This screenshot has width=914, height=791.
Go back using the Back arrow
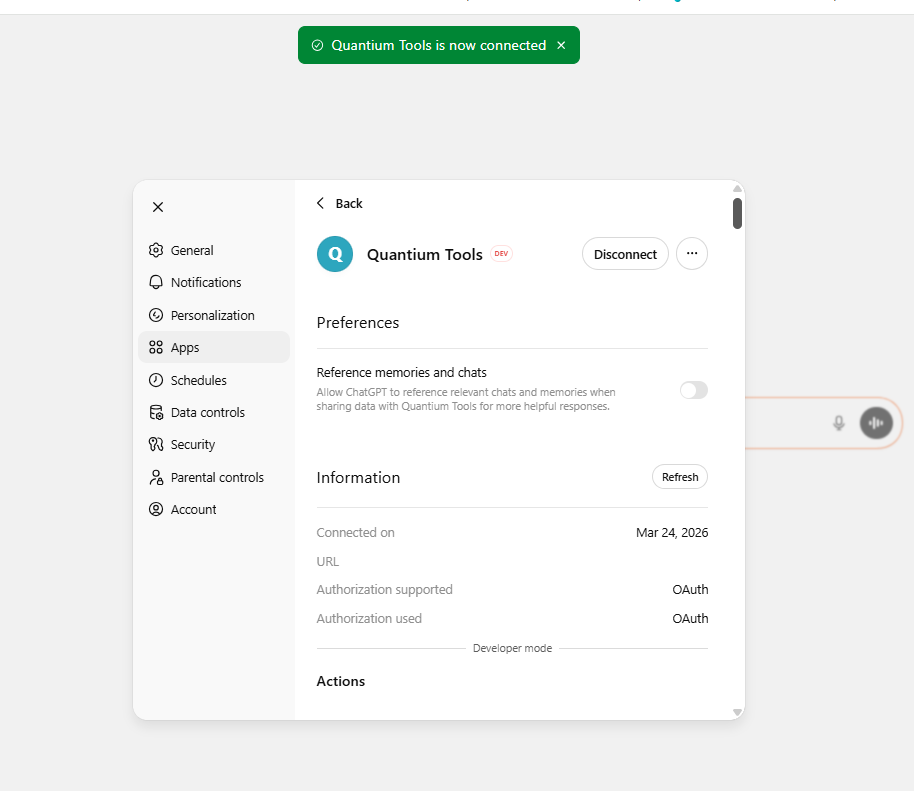[x=320, y=203]
